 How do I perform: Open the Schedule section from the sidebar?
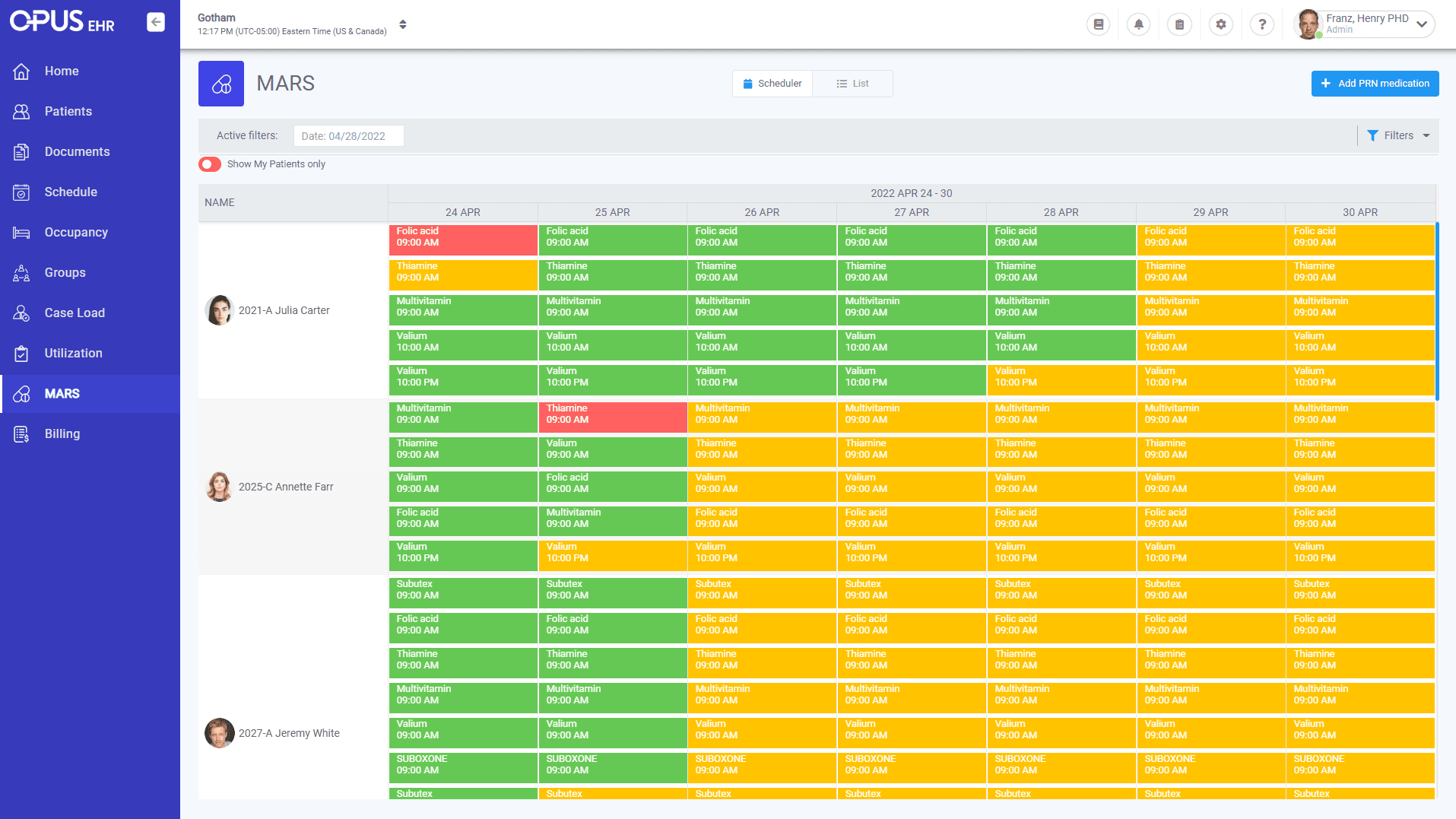[71, 192]
